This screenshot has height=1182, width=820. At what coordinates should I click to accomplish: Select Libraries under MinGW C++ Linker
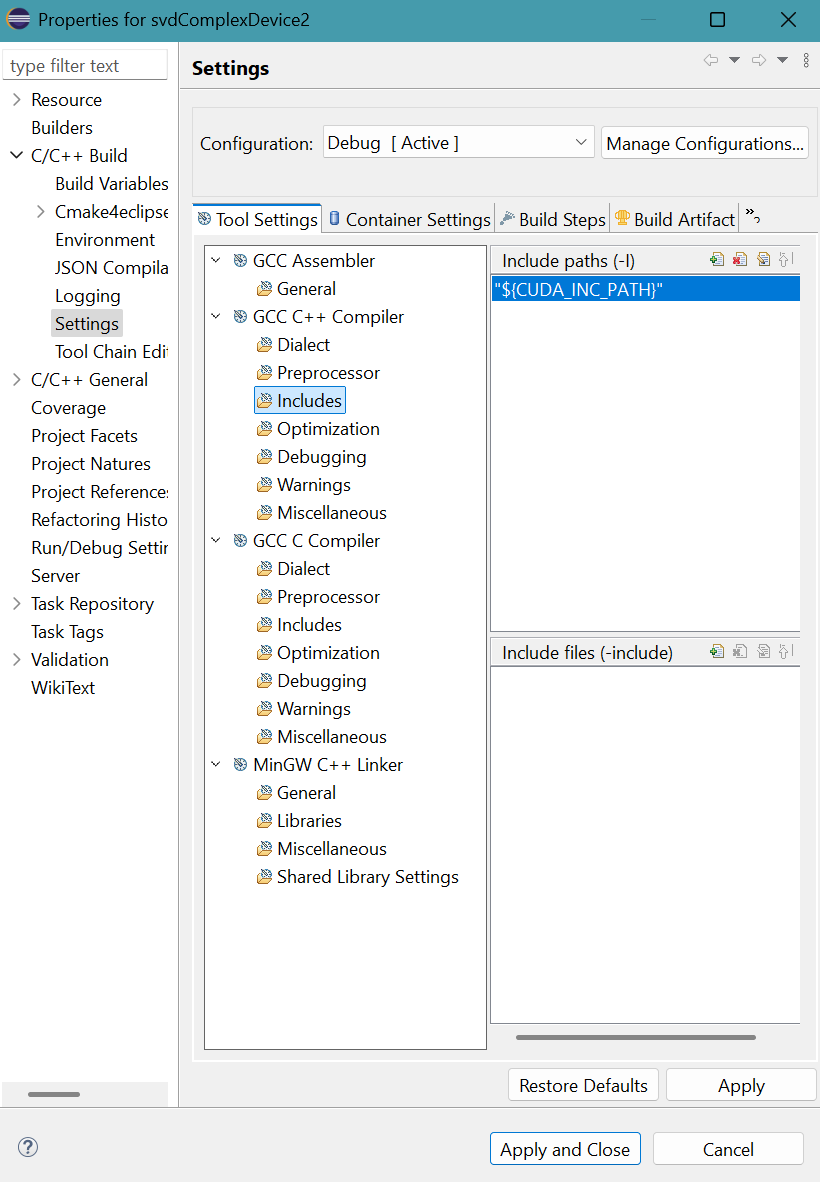(x=309, y=821)
